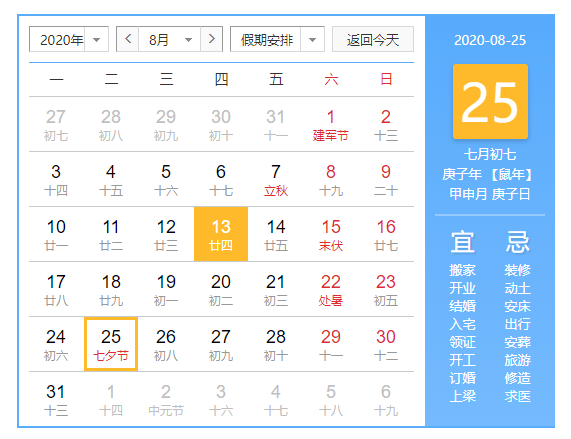The image size is (571, 439).
Task: Go to next month arrow
Action: [x=212, y=39]
